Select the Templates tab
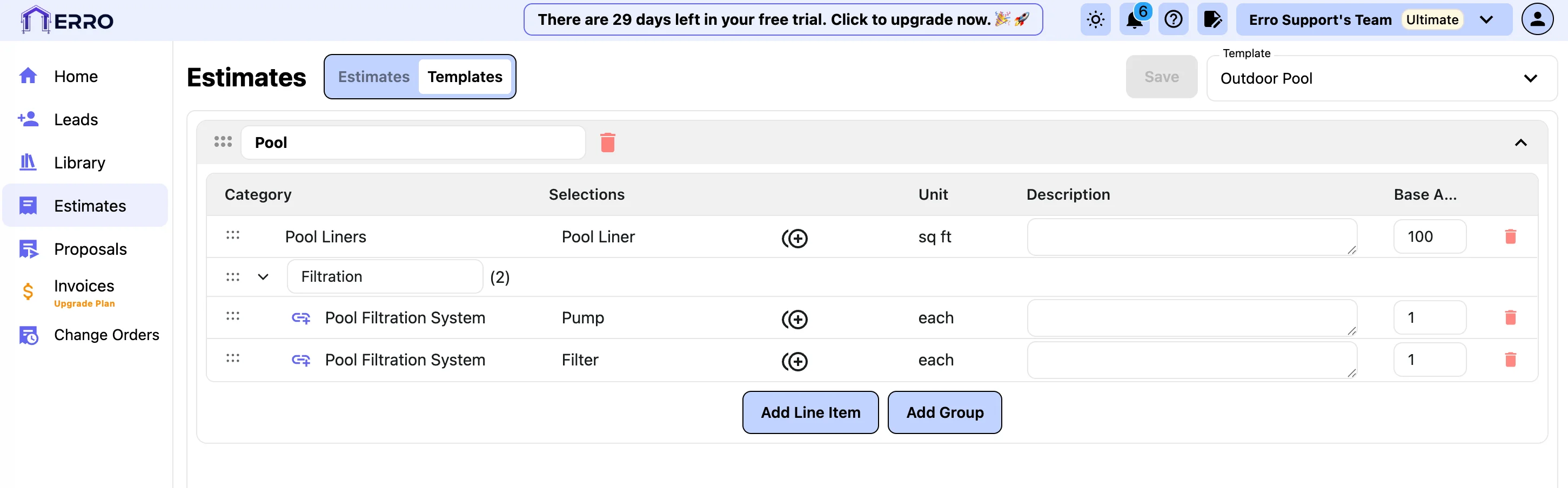Image resolution: width=1568 pixels, height=488 pixels. [x=465, y=77]
